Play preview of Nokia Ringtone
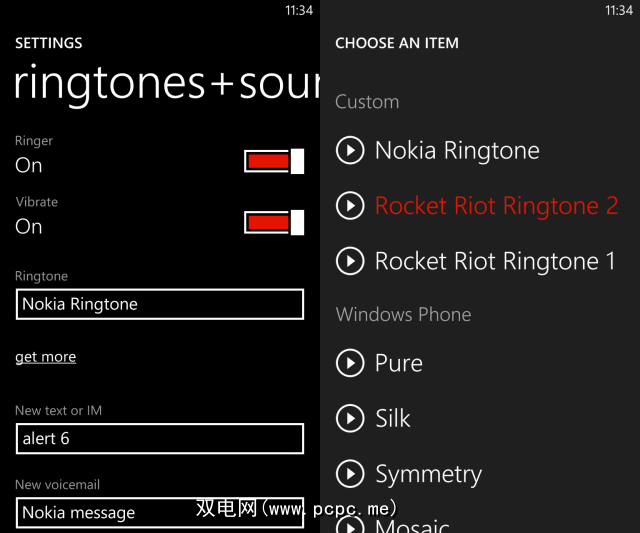 coord(350,151)
